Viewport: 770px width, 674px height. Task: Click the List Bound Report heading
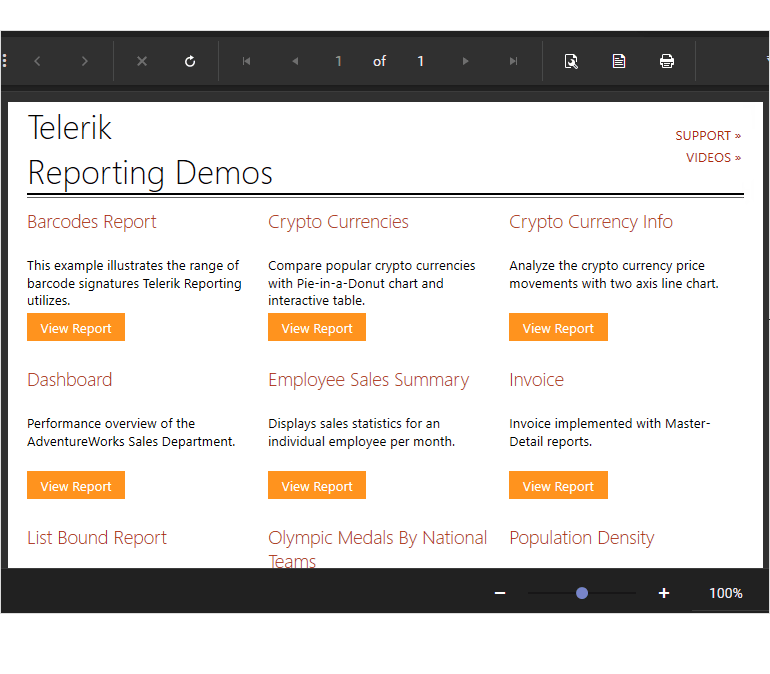[97, 538]
